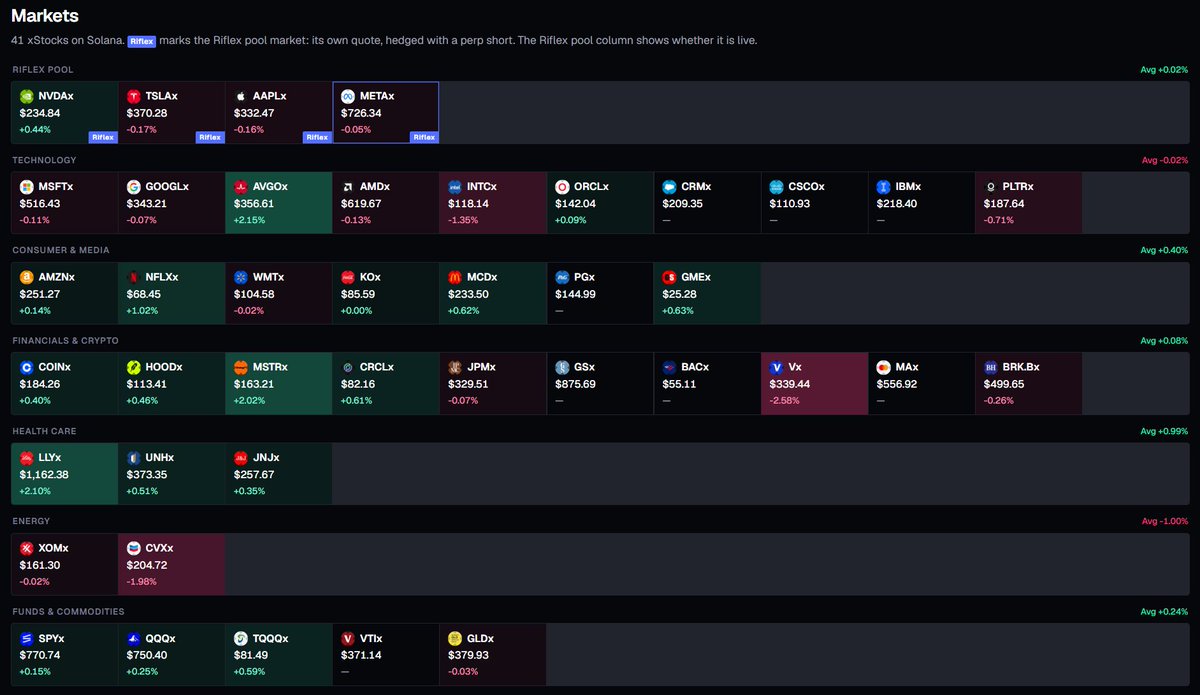
Task: Click the NFLXx Netflix logo icon
Action: [x=133, y=277]
